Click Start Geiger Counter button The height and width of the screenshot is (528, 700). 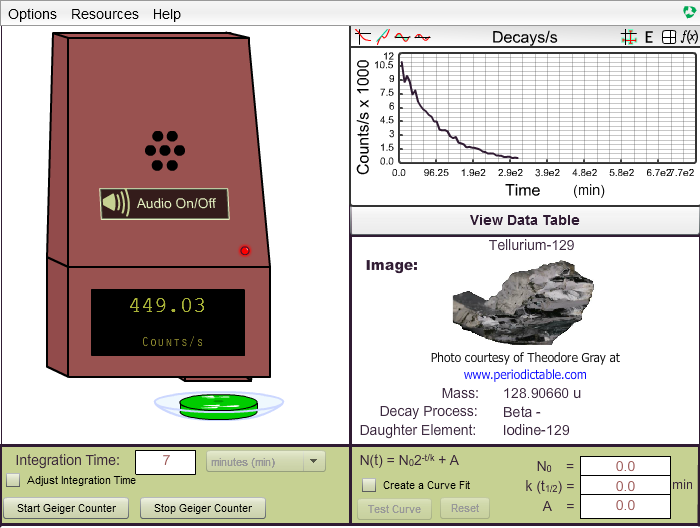tap(66, 508)
